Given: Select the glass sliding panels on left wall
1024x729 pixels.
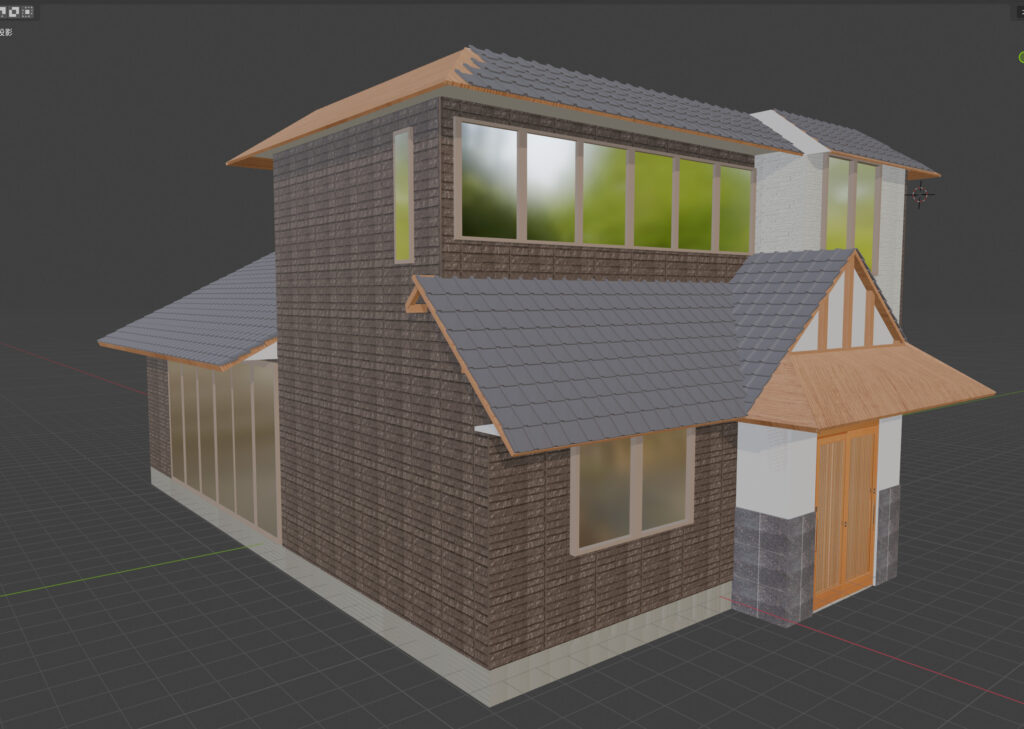Looking at the screenshot, I should pyautogui.click(x=223, y=440).
